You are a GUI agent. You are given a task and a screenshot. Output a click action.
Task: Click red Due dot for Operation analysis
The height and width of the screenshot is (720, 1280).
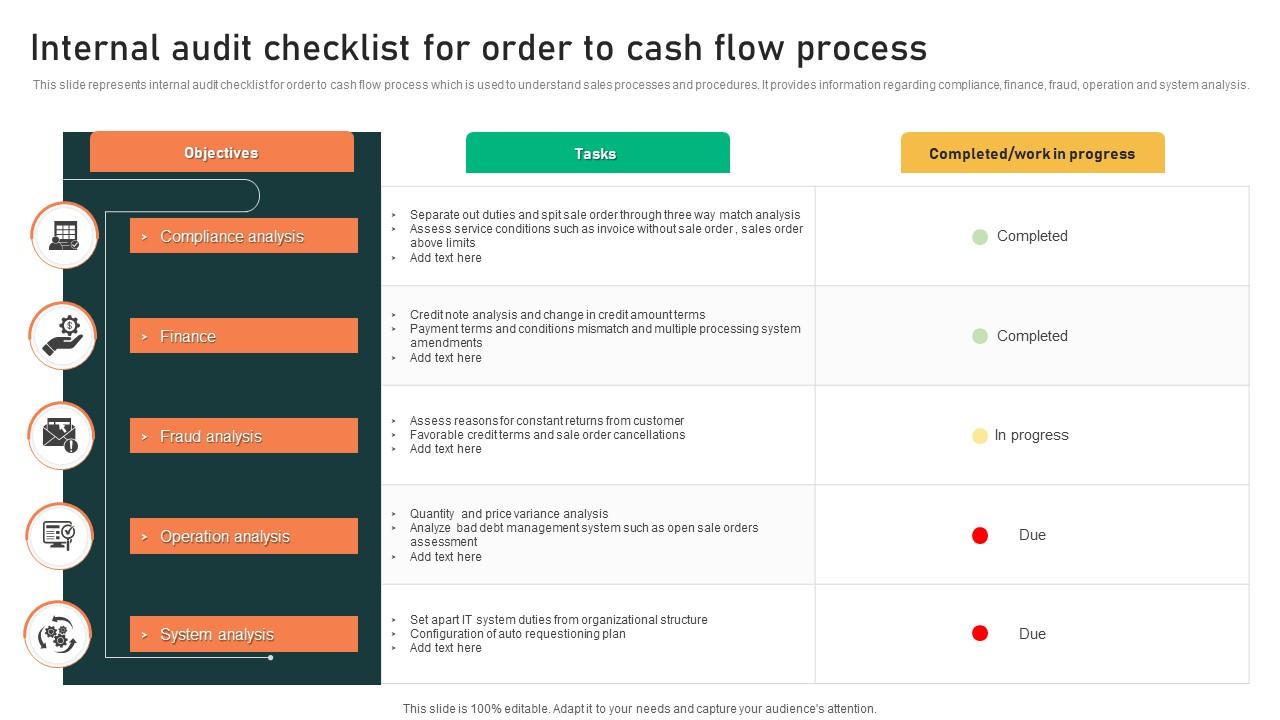(x=980, y=535)
